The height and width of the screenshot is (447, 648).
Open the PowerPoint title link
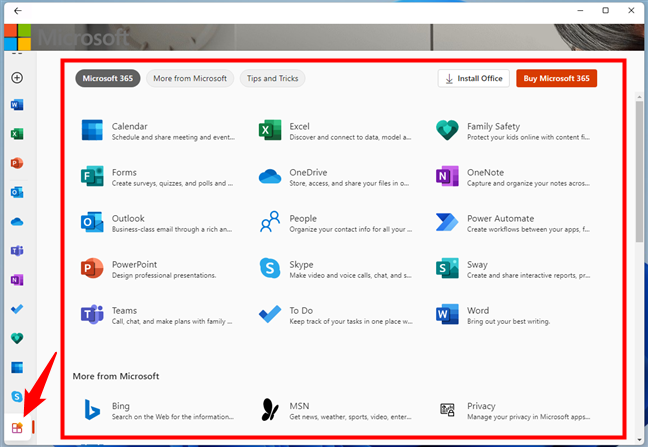[x=134, y=264]
